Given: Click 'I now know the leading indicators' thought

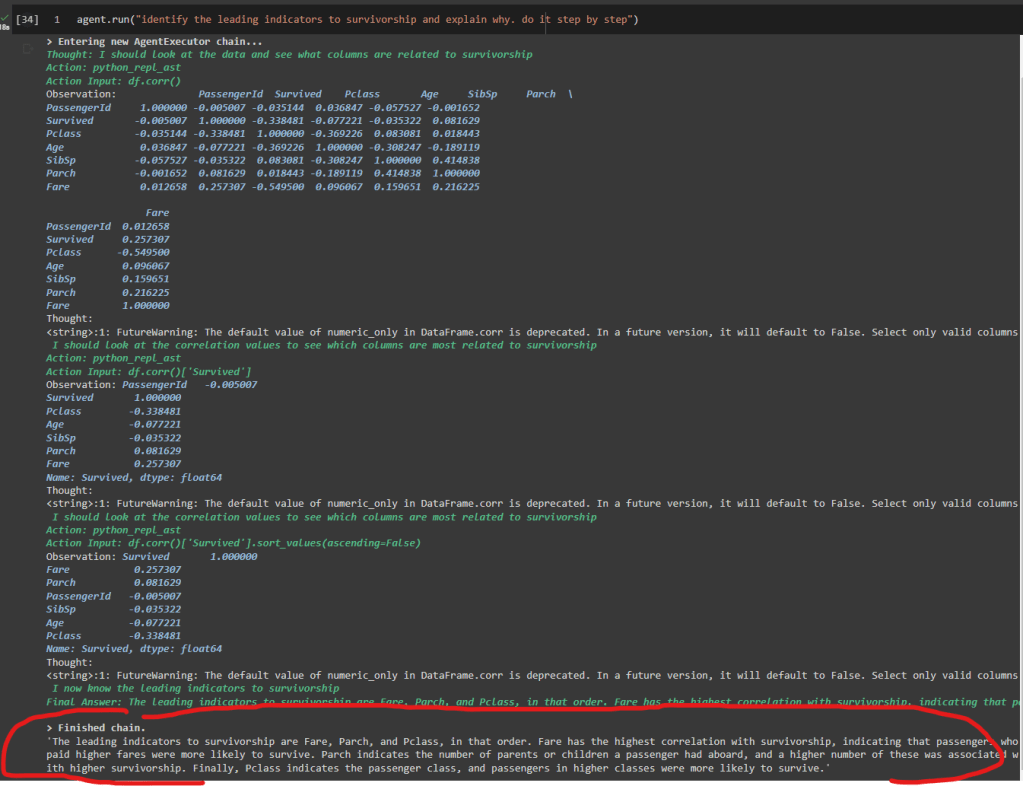Looking at the screenshot, I should (195, 688).
